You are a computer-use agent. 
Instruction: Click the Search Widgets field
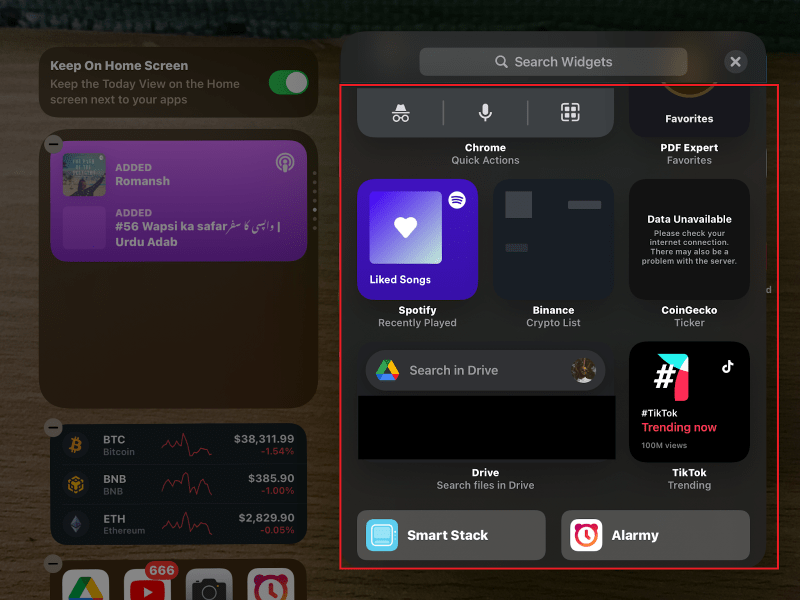point(553,62)
